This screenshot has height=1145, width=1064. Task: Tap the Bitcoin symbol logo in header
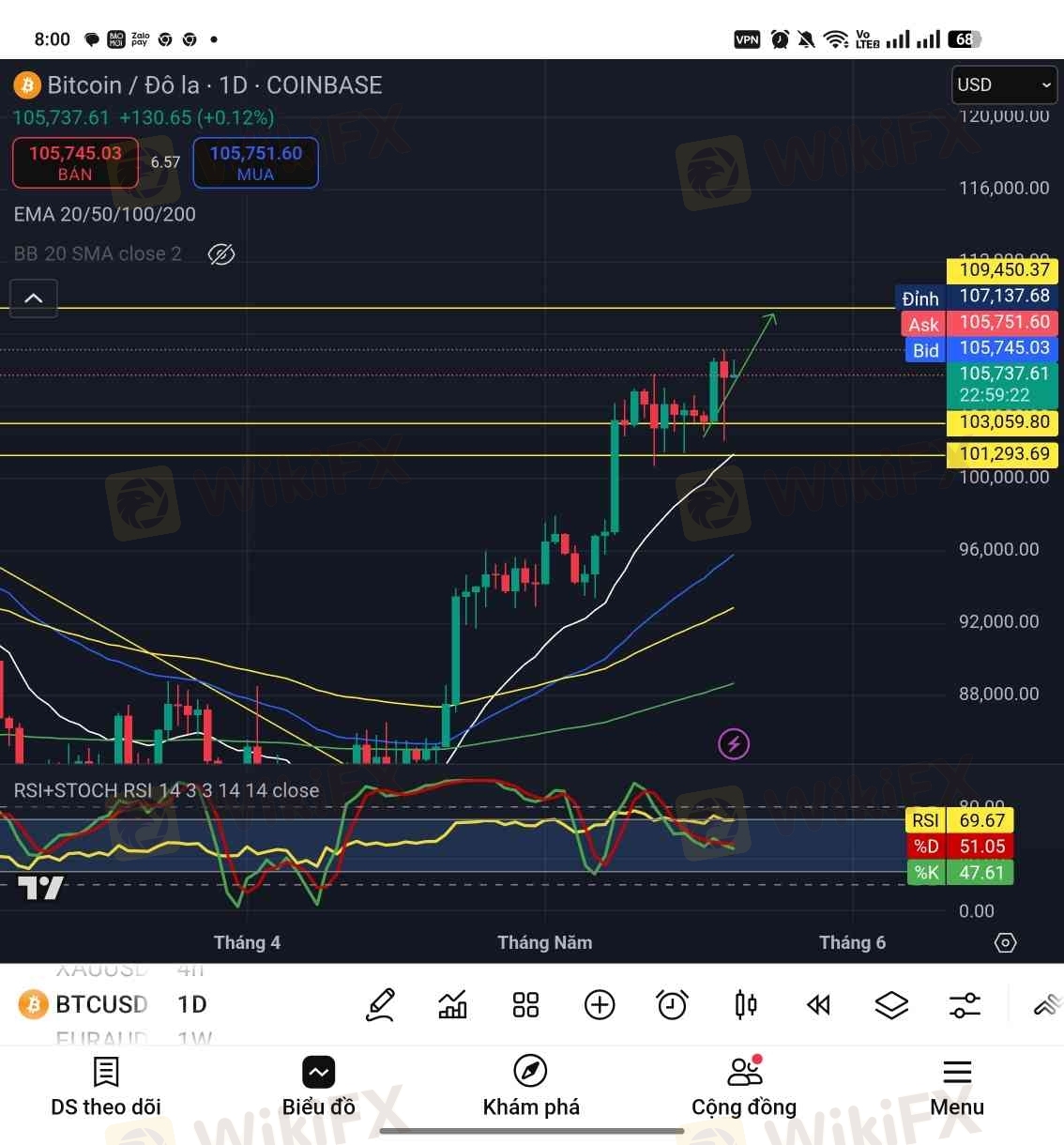(x=26, y=85)
